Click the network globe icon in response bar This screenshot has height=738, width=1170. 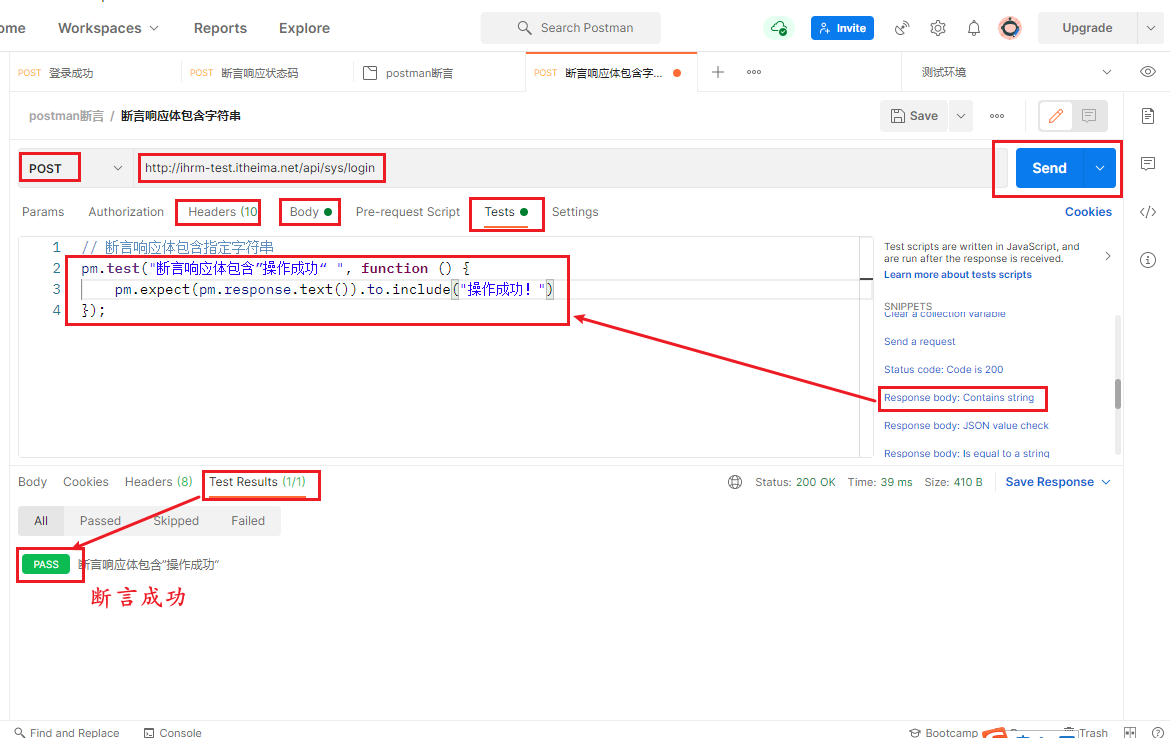[x=735, y=482]
